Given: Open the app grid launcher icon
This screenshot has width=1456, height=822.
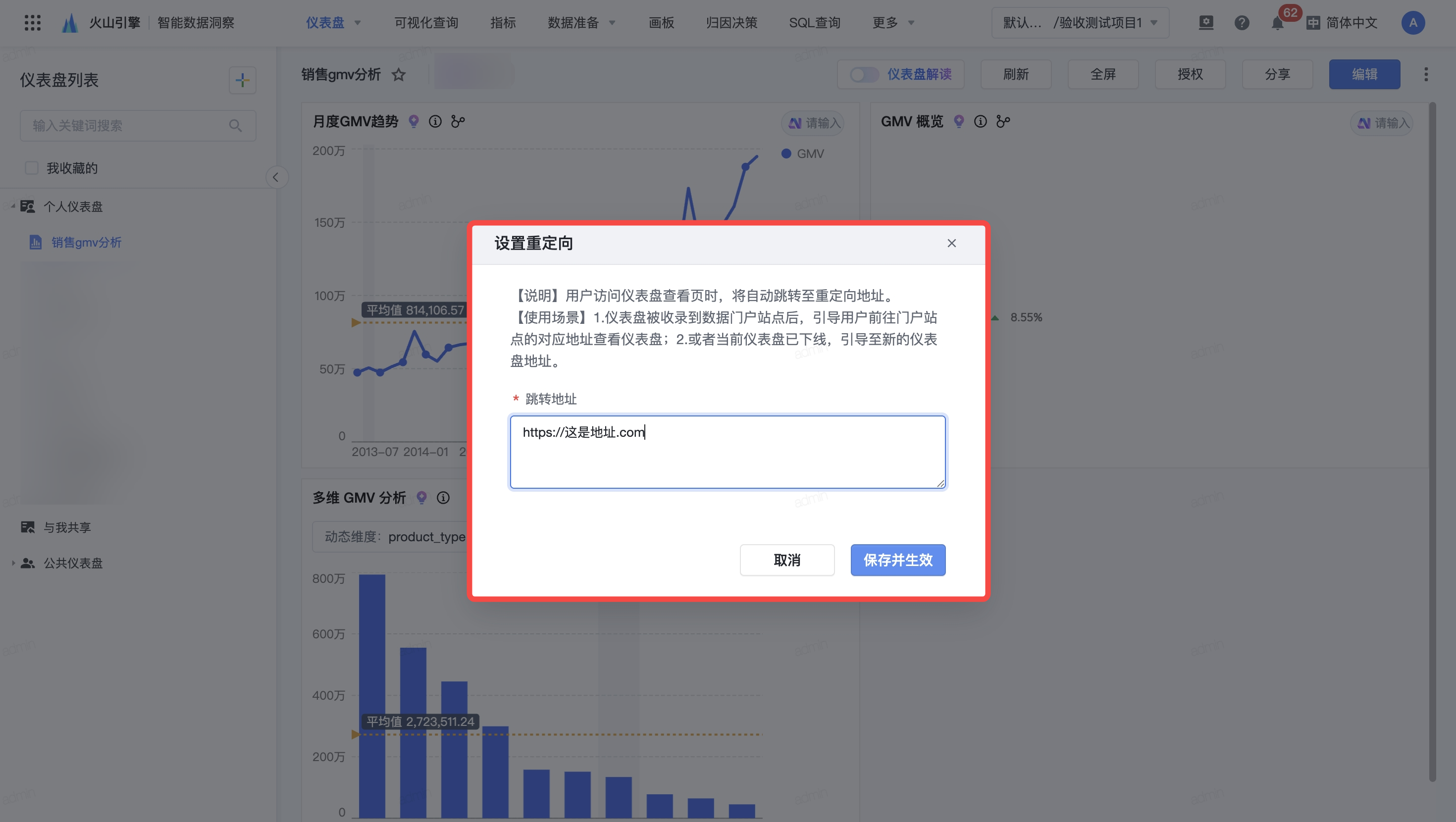Looking at the screenshot, I should 32,23.
